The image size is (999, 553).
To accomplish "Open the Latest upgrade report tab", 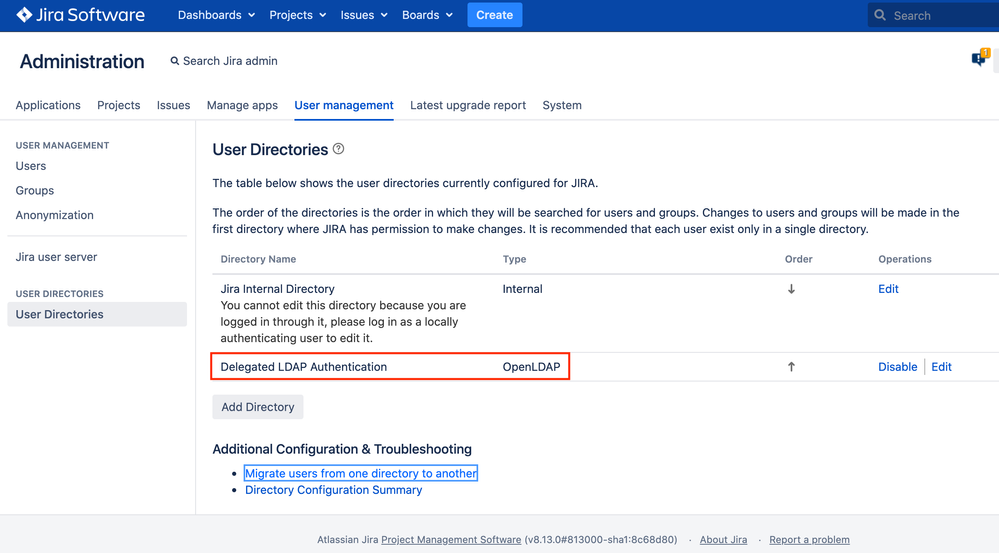I will (468, 105).
